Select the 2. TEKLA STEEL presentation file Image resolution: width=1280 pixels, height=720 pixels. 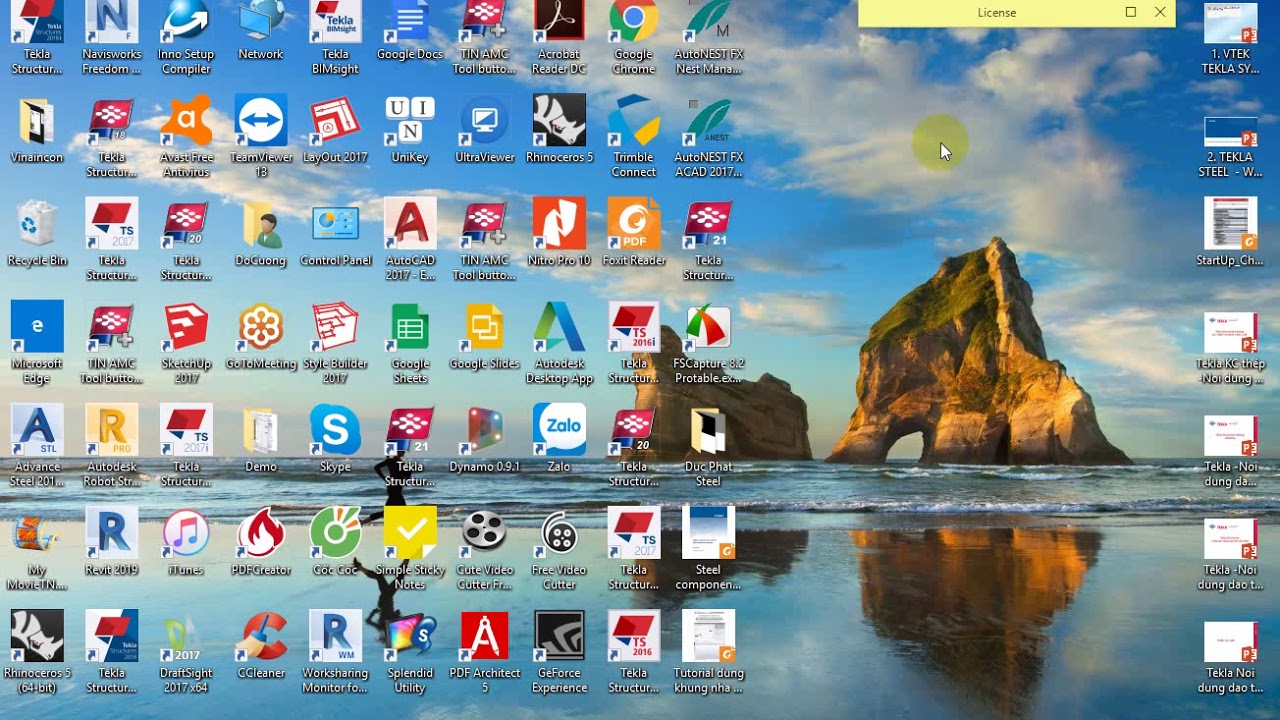(1230, 146)
